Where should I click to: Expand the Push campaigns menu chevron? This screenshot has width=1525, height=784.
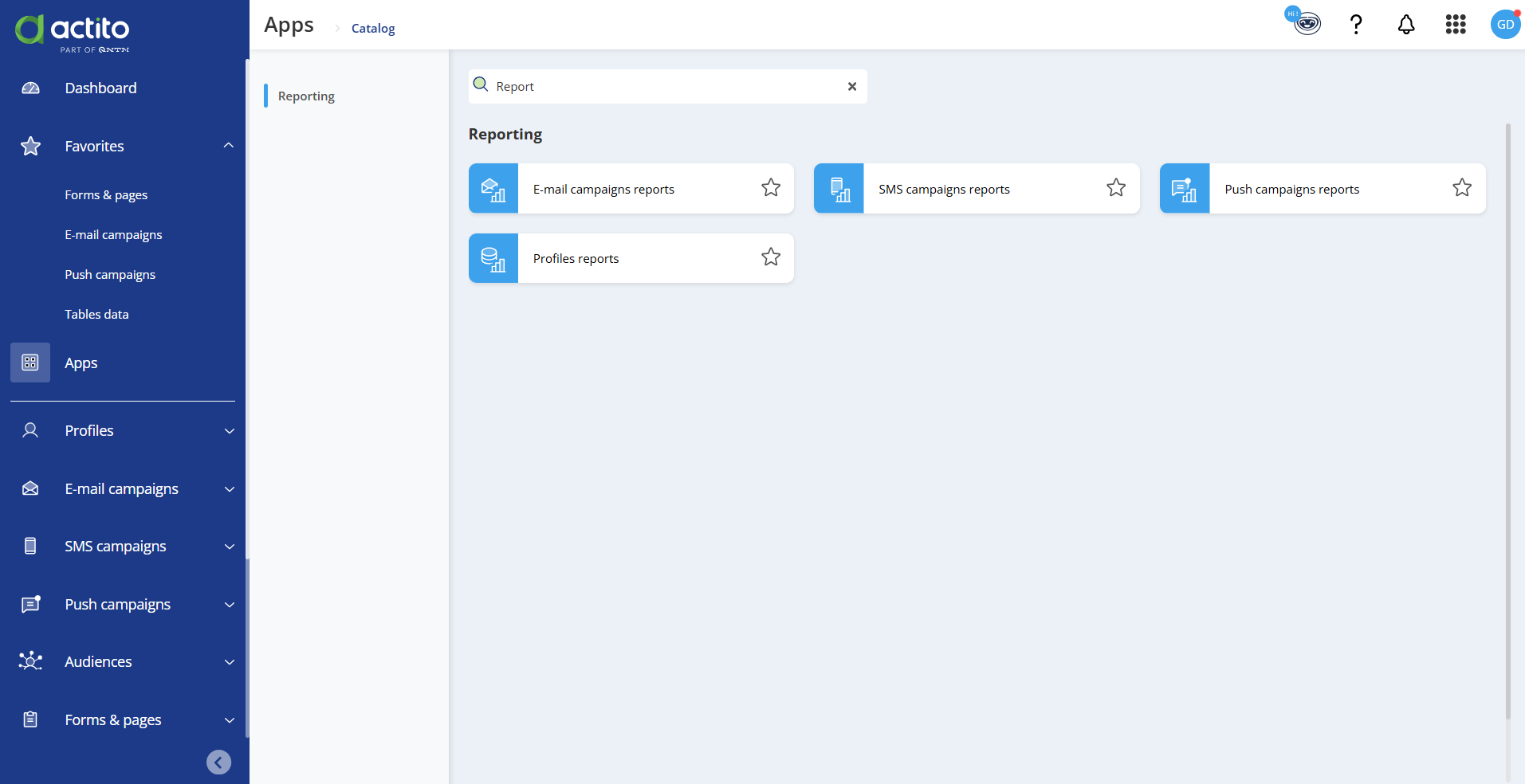coord(230,605)
